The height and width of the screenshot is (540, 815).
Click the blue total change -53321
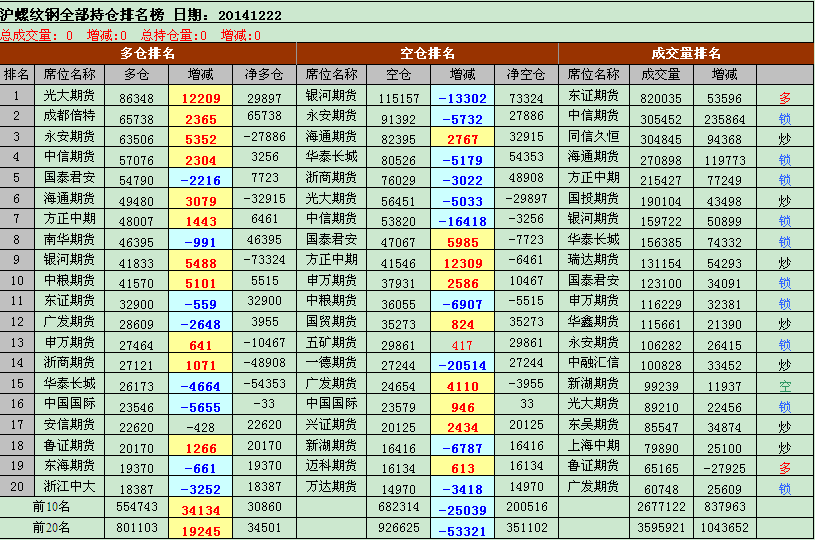click(462, 531)
